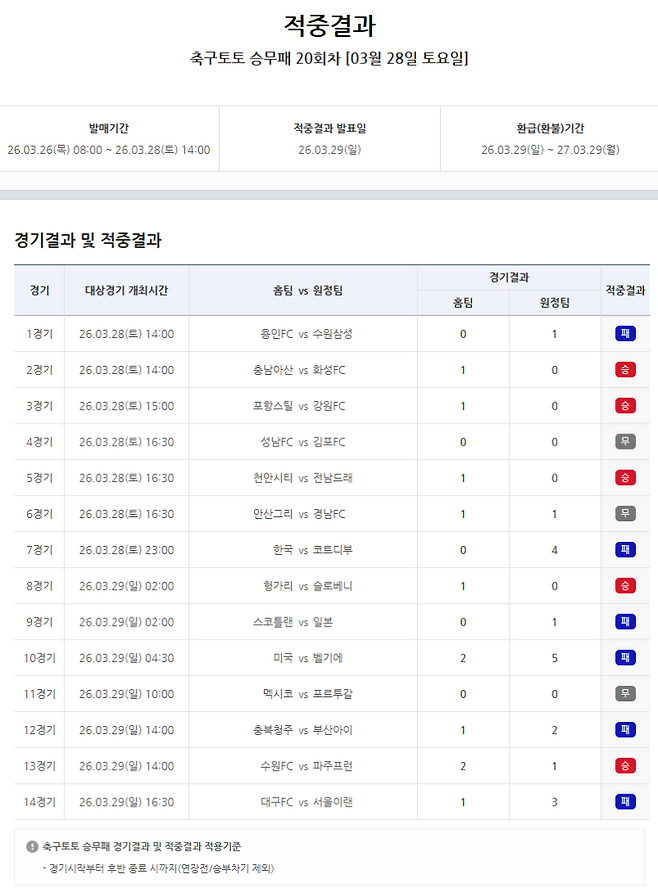Screen dimensions: 658x888
Task: Click the red 승 badge for 2경기
Action: click(x=625, y=370)
